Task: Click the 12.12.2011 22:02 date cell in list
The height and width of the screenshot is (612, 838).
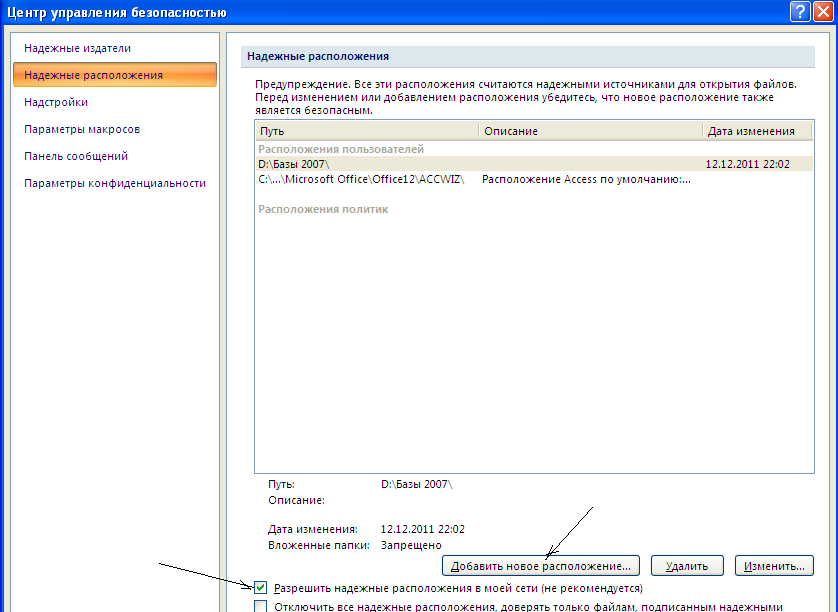Action: pos(748,164)
